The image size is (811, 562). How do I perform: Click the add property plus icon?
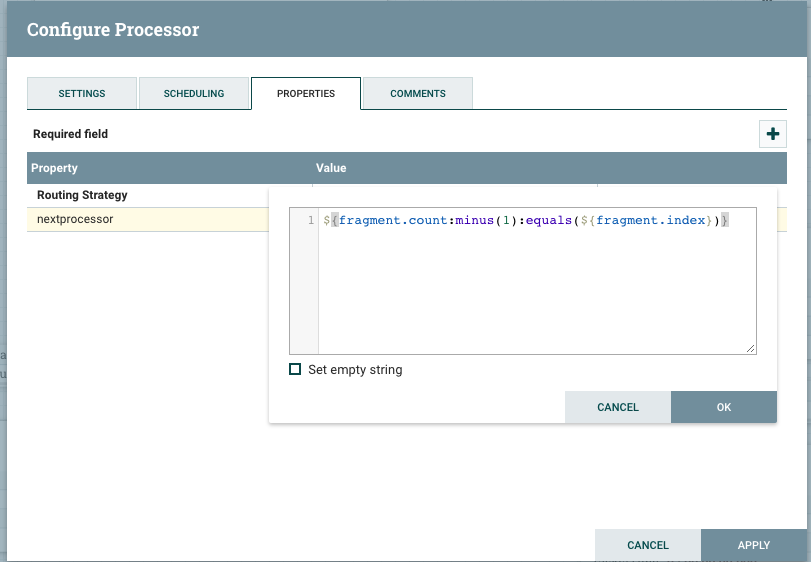click(772, 134)
